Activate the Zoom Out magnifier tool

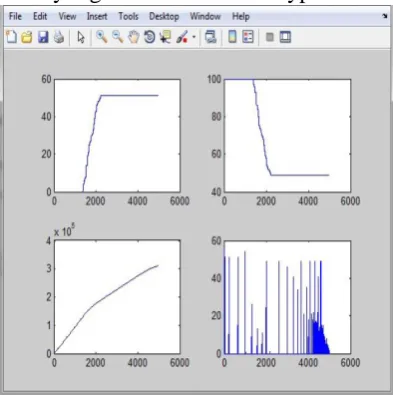pos(118,37)
